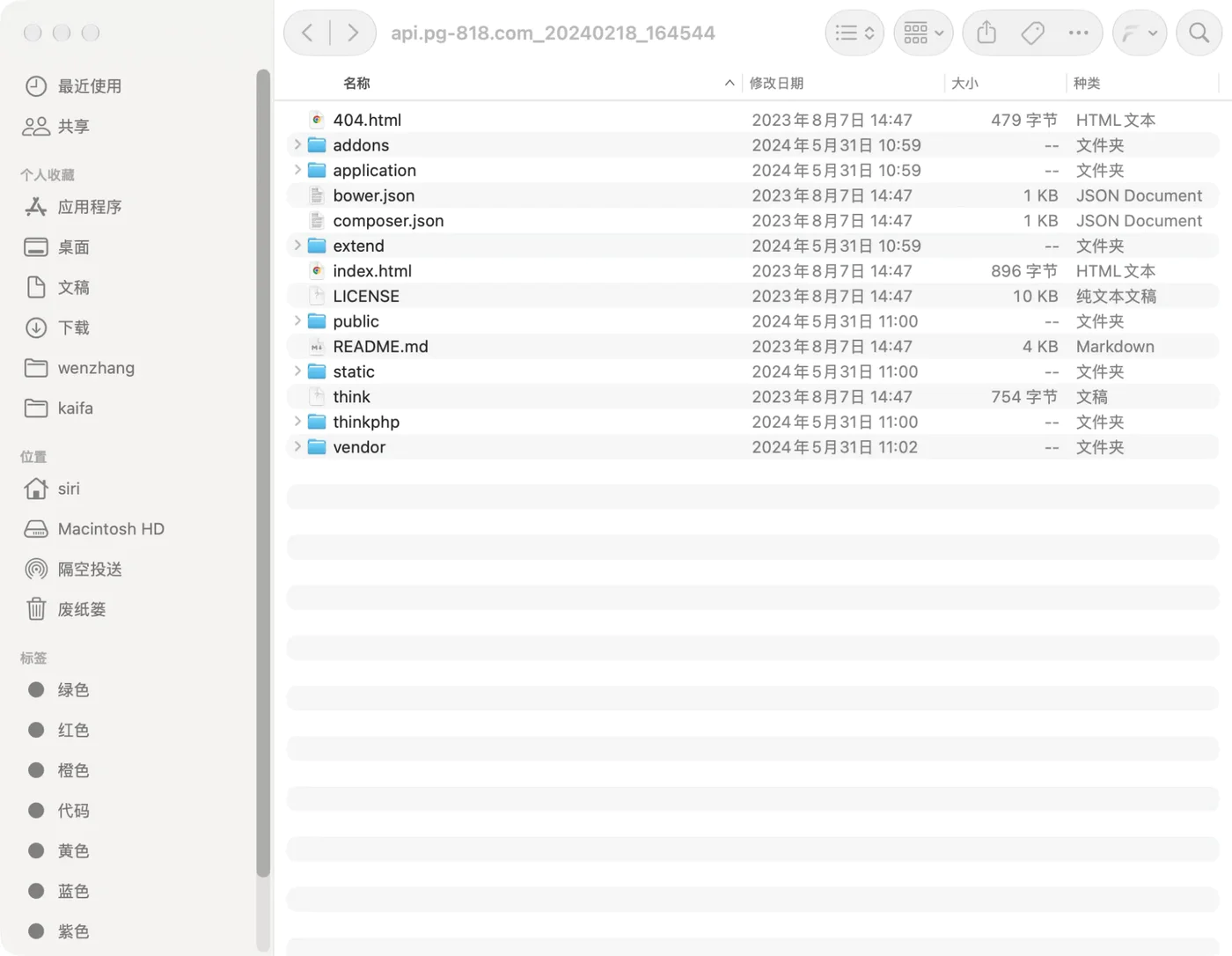Click the sidebar vertical scrollbar
The image size is (1232, 956).
262,473
